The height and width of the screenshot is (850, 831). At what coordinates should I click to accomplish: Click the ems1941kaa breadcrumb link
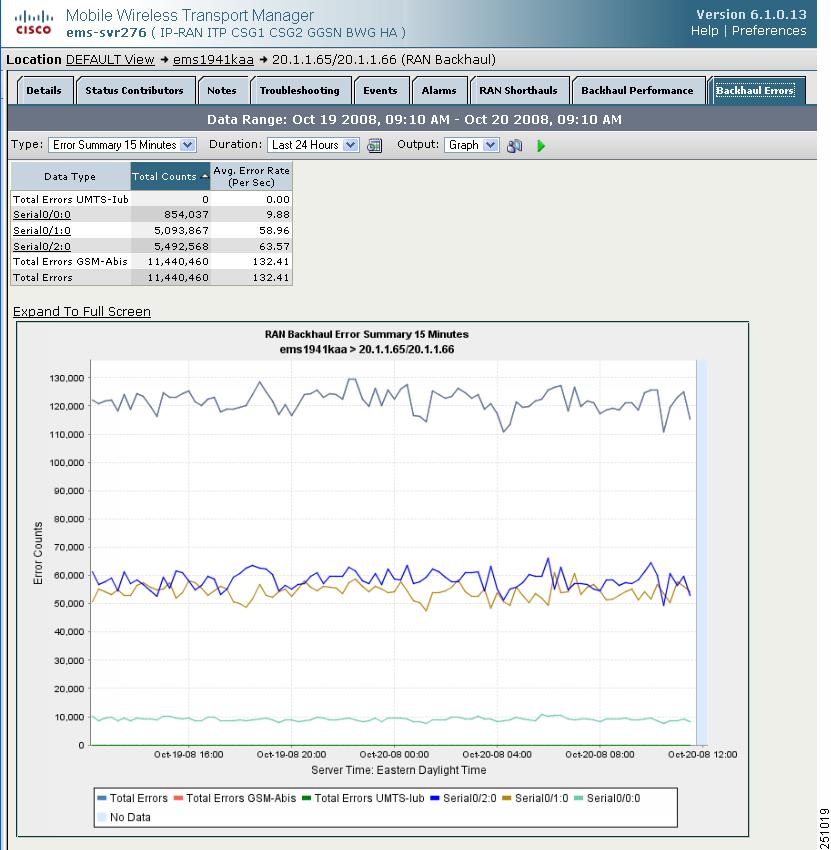(213, 60)
